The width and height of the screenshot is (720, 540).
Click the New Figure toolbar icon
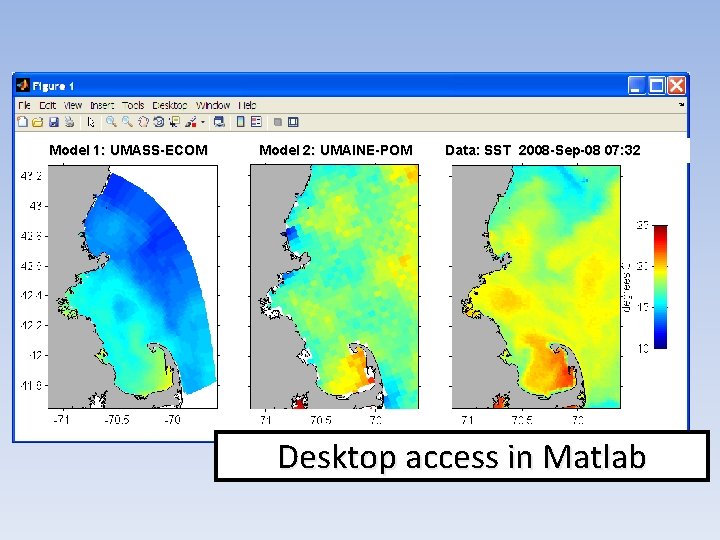coord(22,122)
